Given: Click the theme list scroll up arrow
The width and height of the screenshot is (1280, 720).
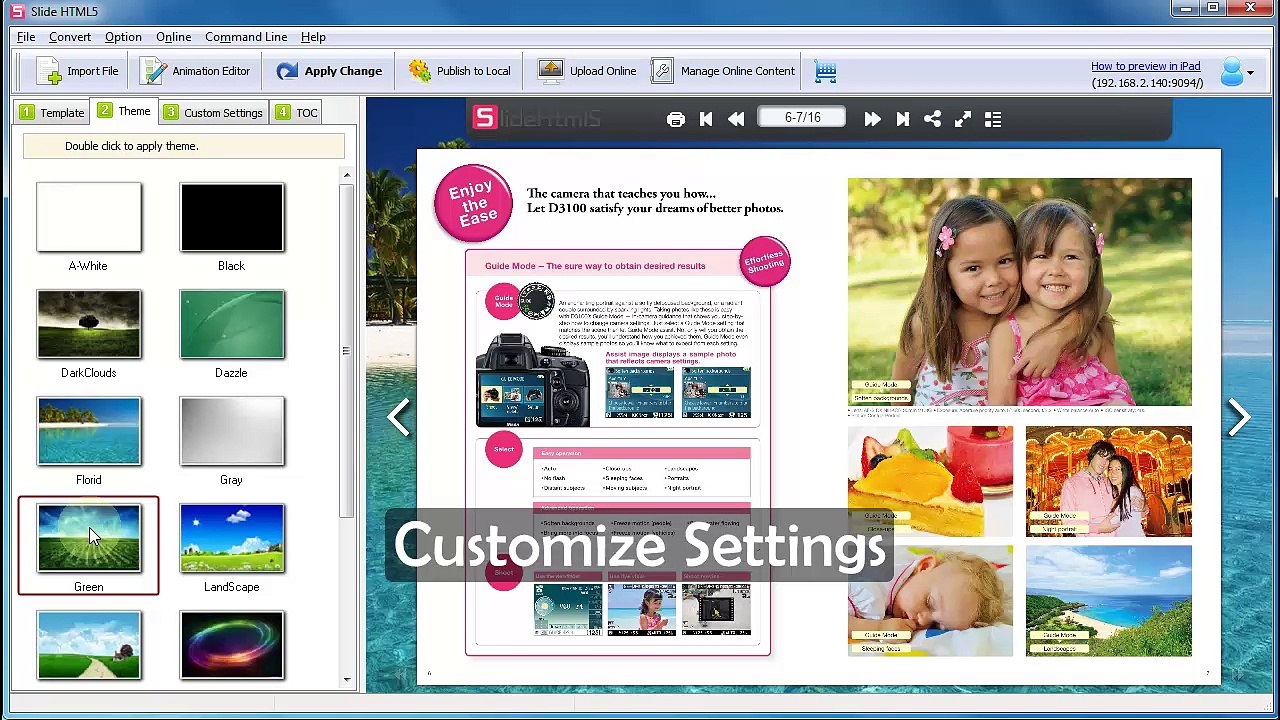Looking at the screenshot, I should (347, 175).
